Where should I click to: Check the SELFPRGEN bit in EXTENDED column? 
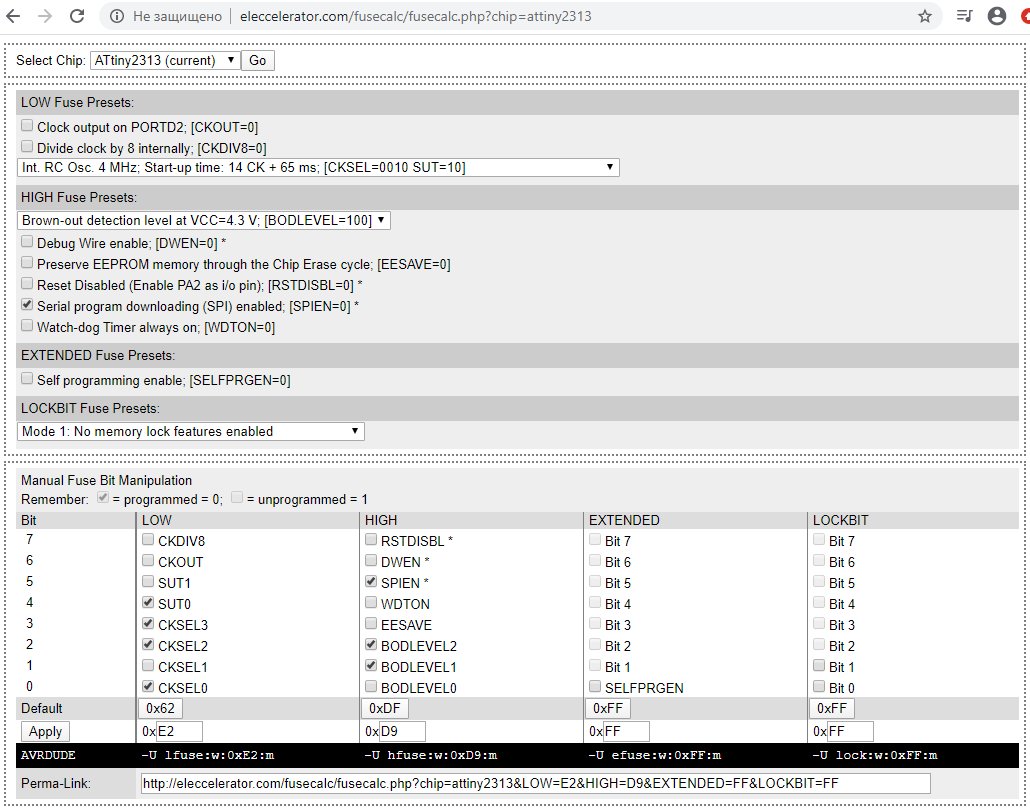595,686
